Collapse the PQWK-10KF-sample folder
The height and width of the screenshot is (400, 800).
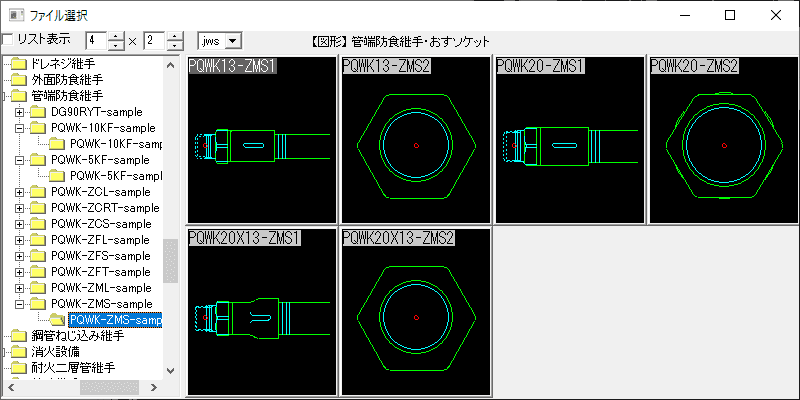pos(20,128)
